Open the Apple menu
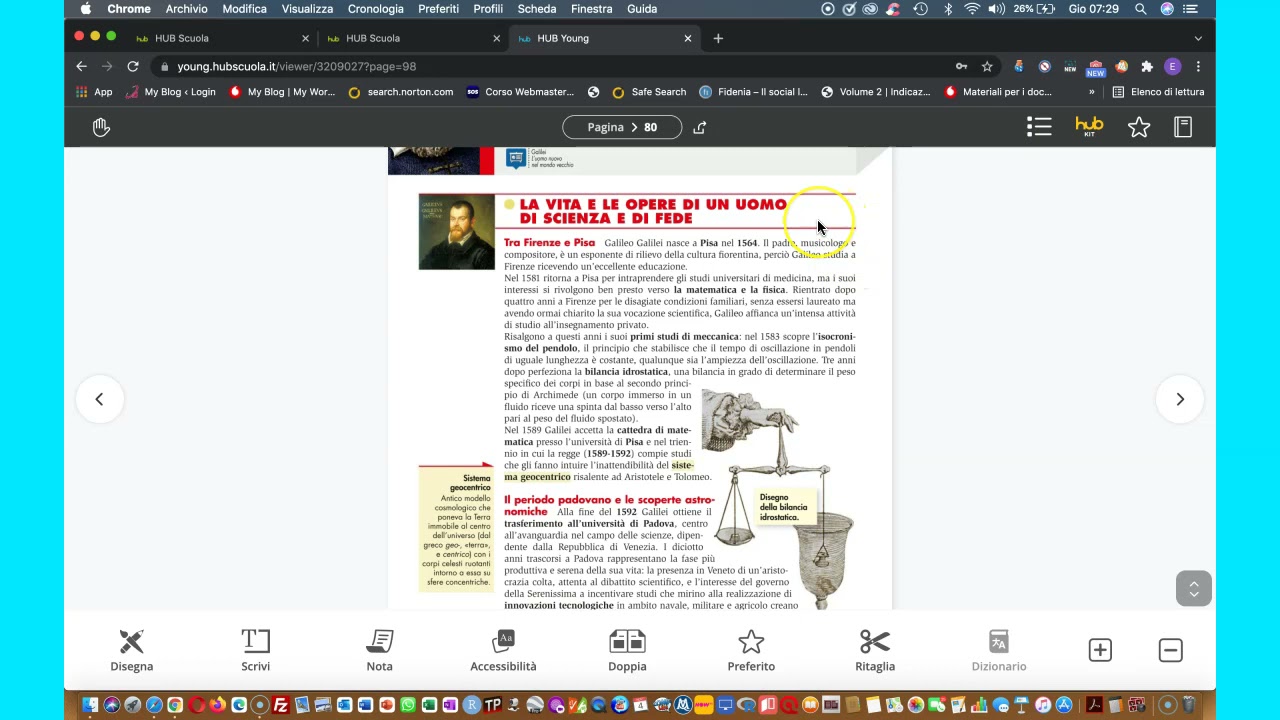This screenshot has width=1280, height=720. pyautogui.click(x=85, y=9)
